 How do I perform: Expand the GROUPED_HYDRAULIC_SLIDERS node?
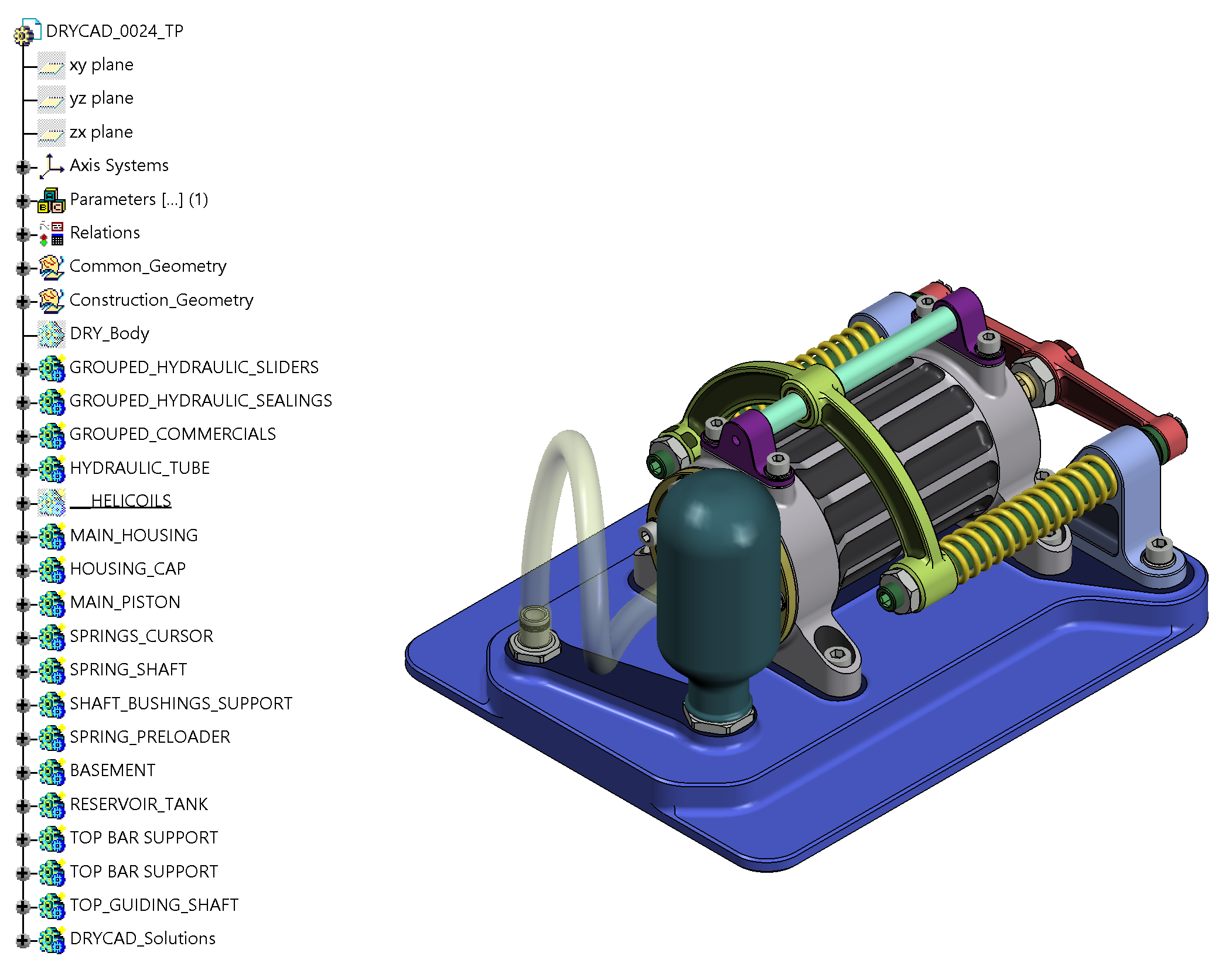(x=22, y=368)
